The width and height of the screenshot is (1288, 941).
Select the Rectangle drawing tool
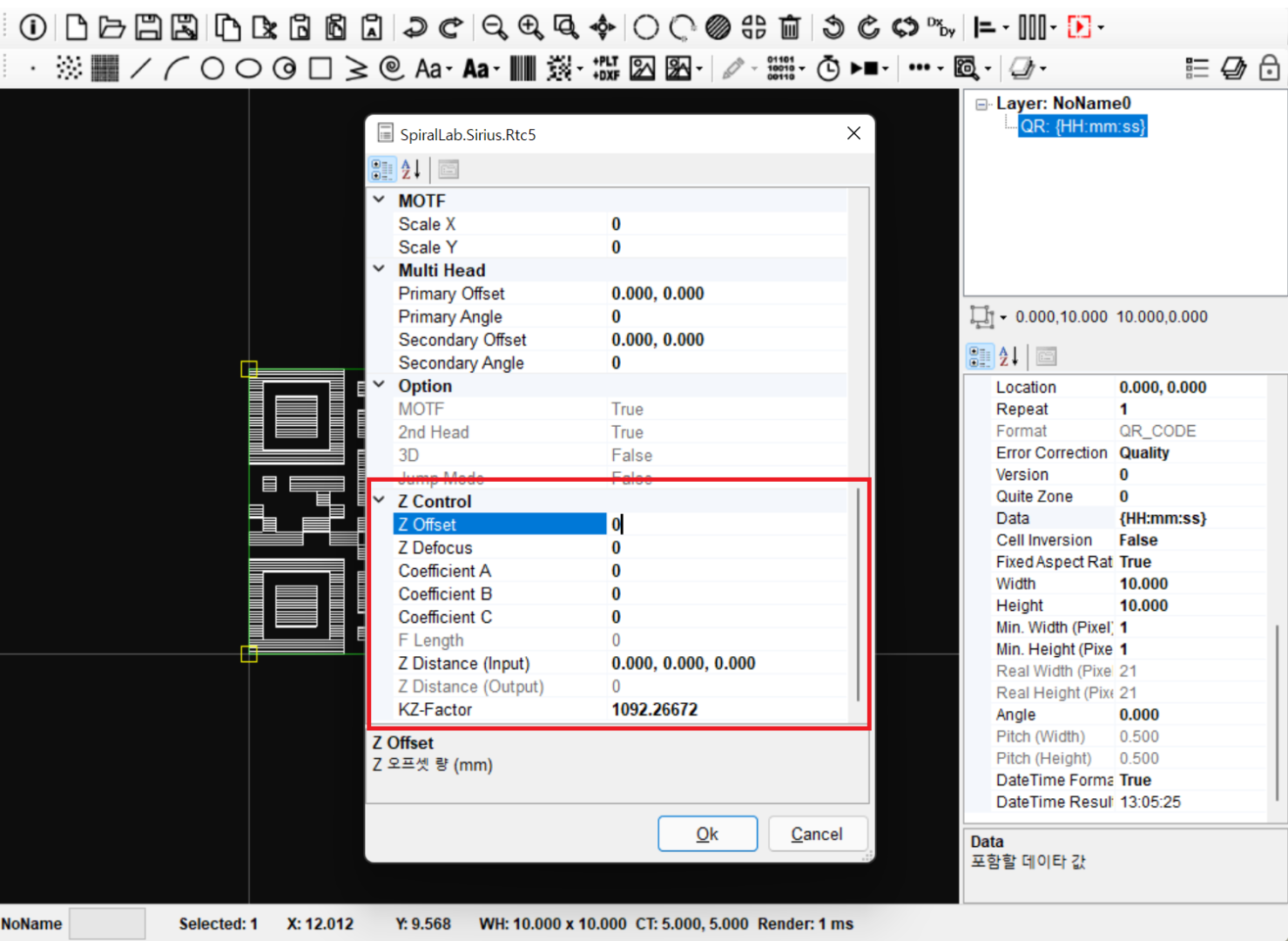click(x=320, y=68)
